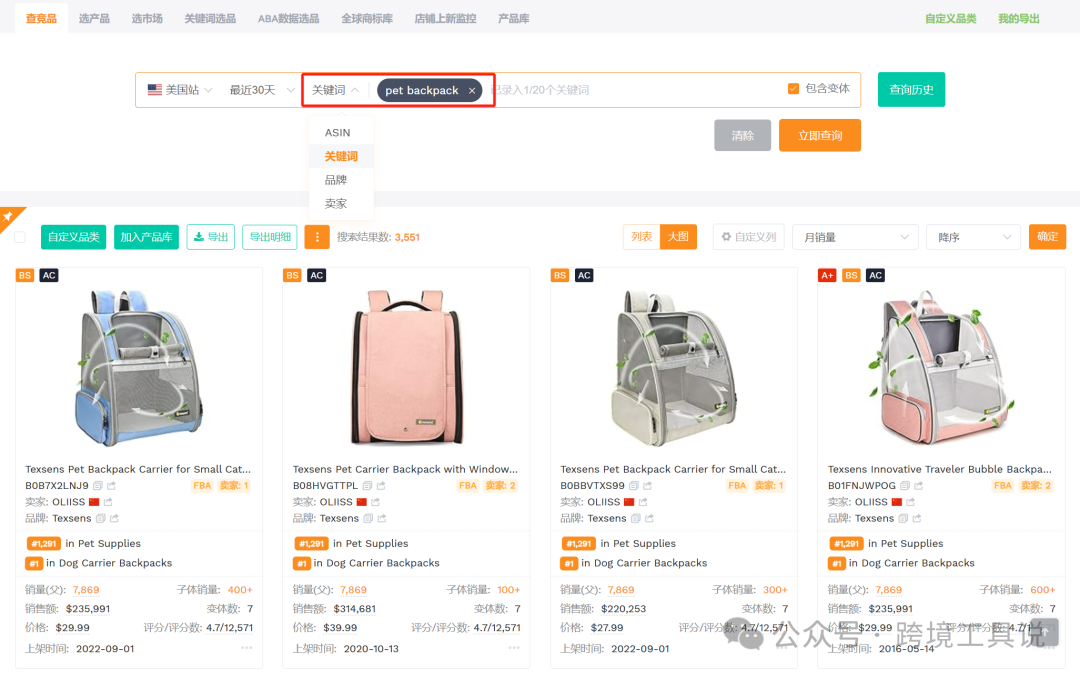The height and width of the screenshot is (678, 1080).
Task: Click the A+ badge on B01FNJWPOG card
Action: [x=827, y=275]
